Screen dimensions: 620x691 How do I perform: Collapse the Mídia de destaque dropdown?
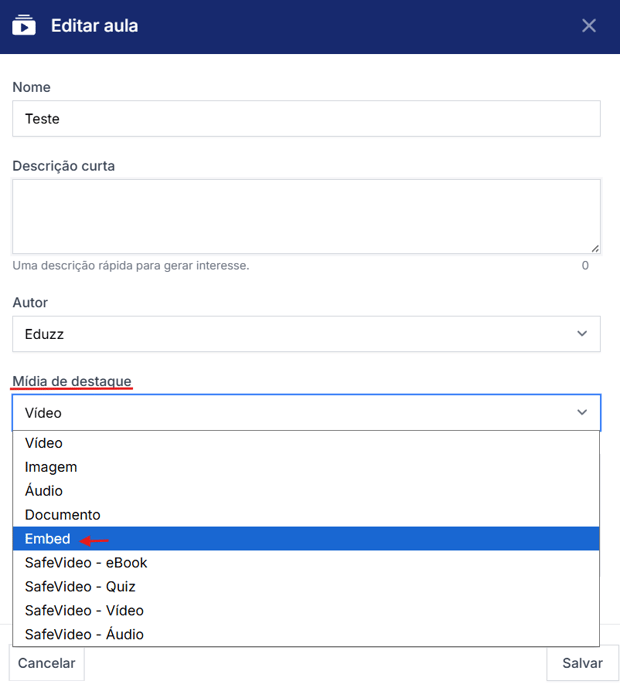coord(306,412)
